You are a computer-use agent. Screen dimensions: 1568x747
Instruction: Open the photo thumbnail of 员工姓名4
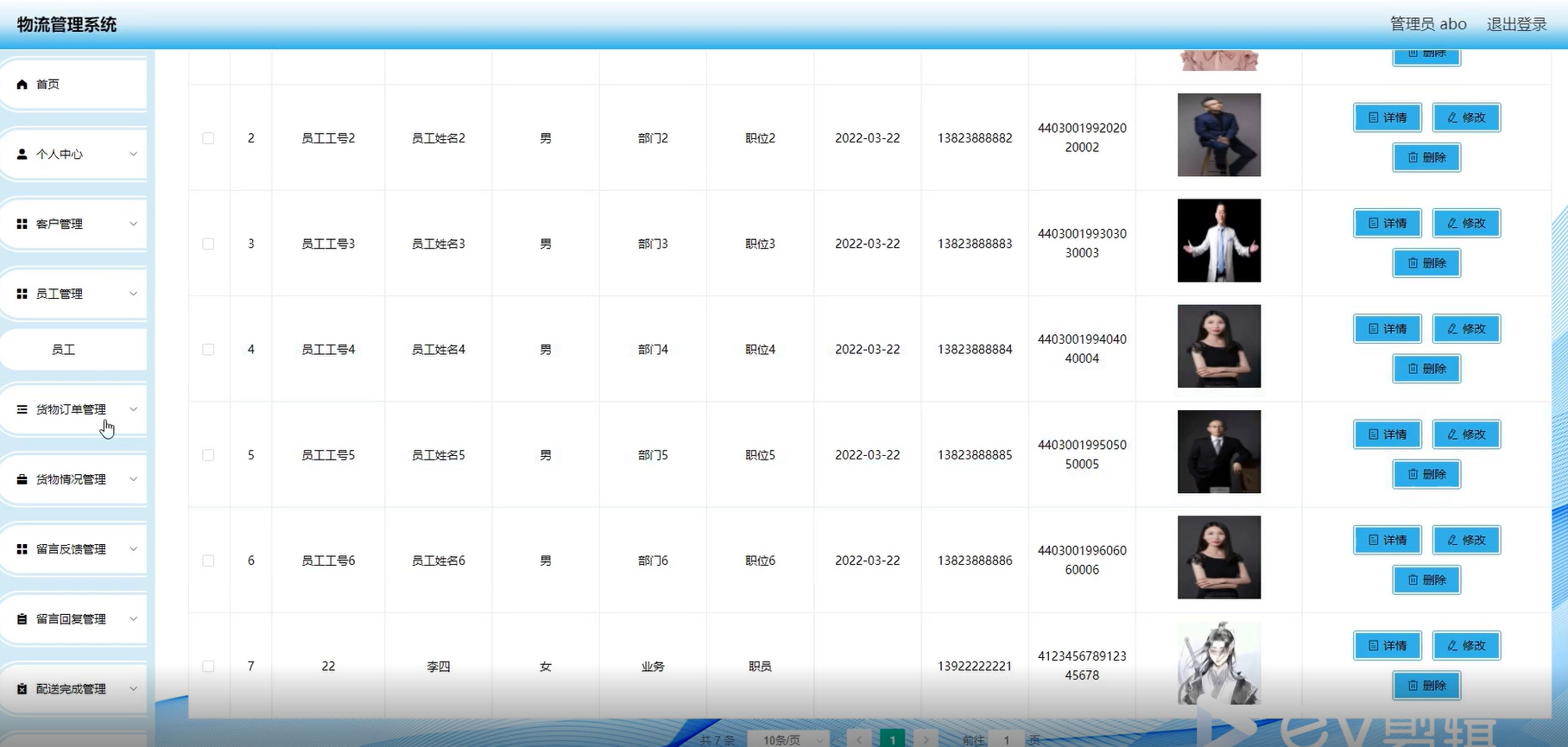[x=1219, y=346]
